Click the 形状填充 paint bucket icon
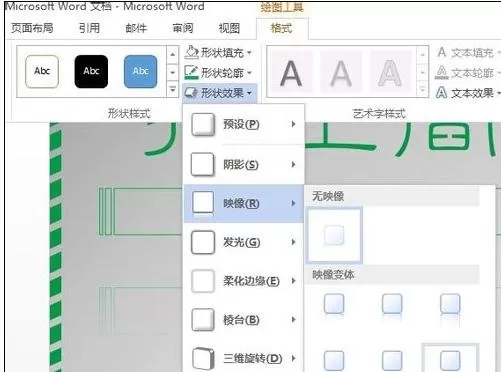Viewport: 501px width, 372px height. coord(192,53)
